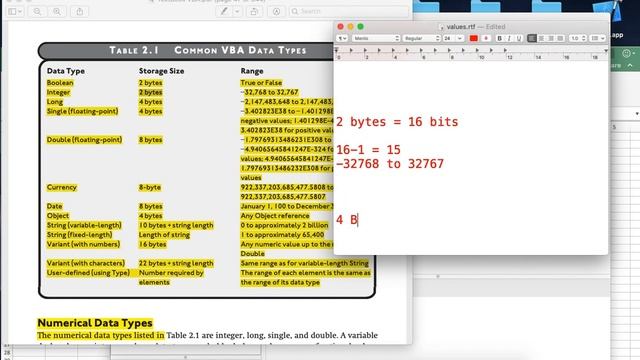Toggle bold formatting in TextEdit
Viewport: 640px width, 360px height.
click(499, 38)
